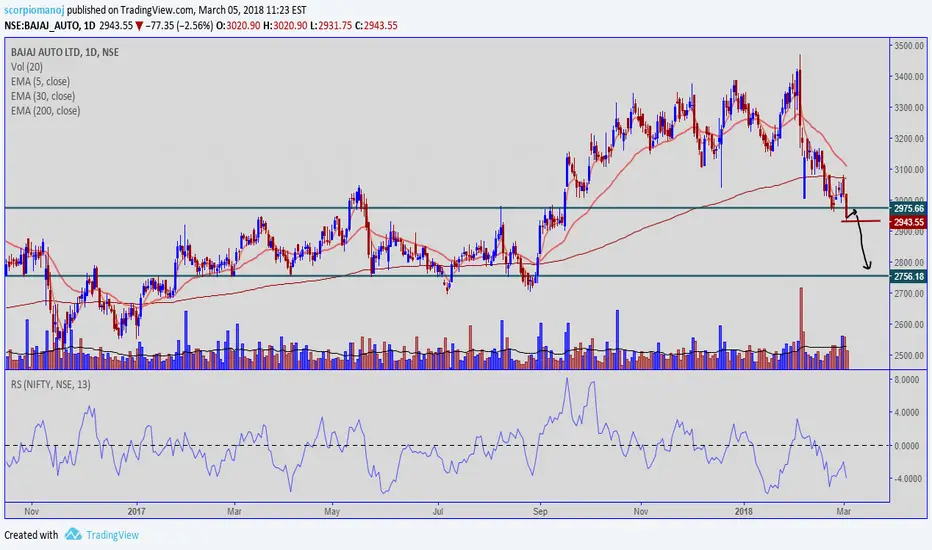This screenshot has height=550, width=932.
Task: Click the 3400.00 price axis label
Action: (x=909, y=77)
